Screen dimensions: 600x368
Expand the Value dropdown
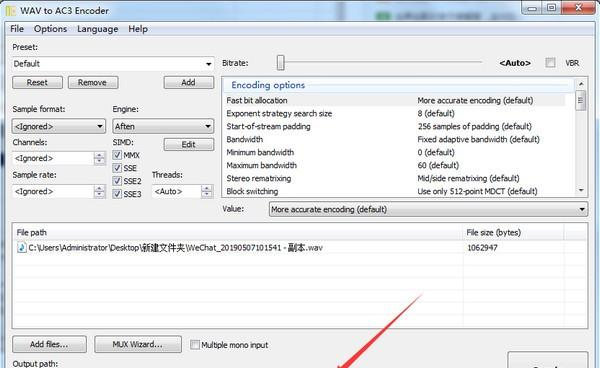(428, 209)
